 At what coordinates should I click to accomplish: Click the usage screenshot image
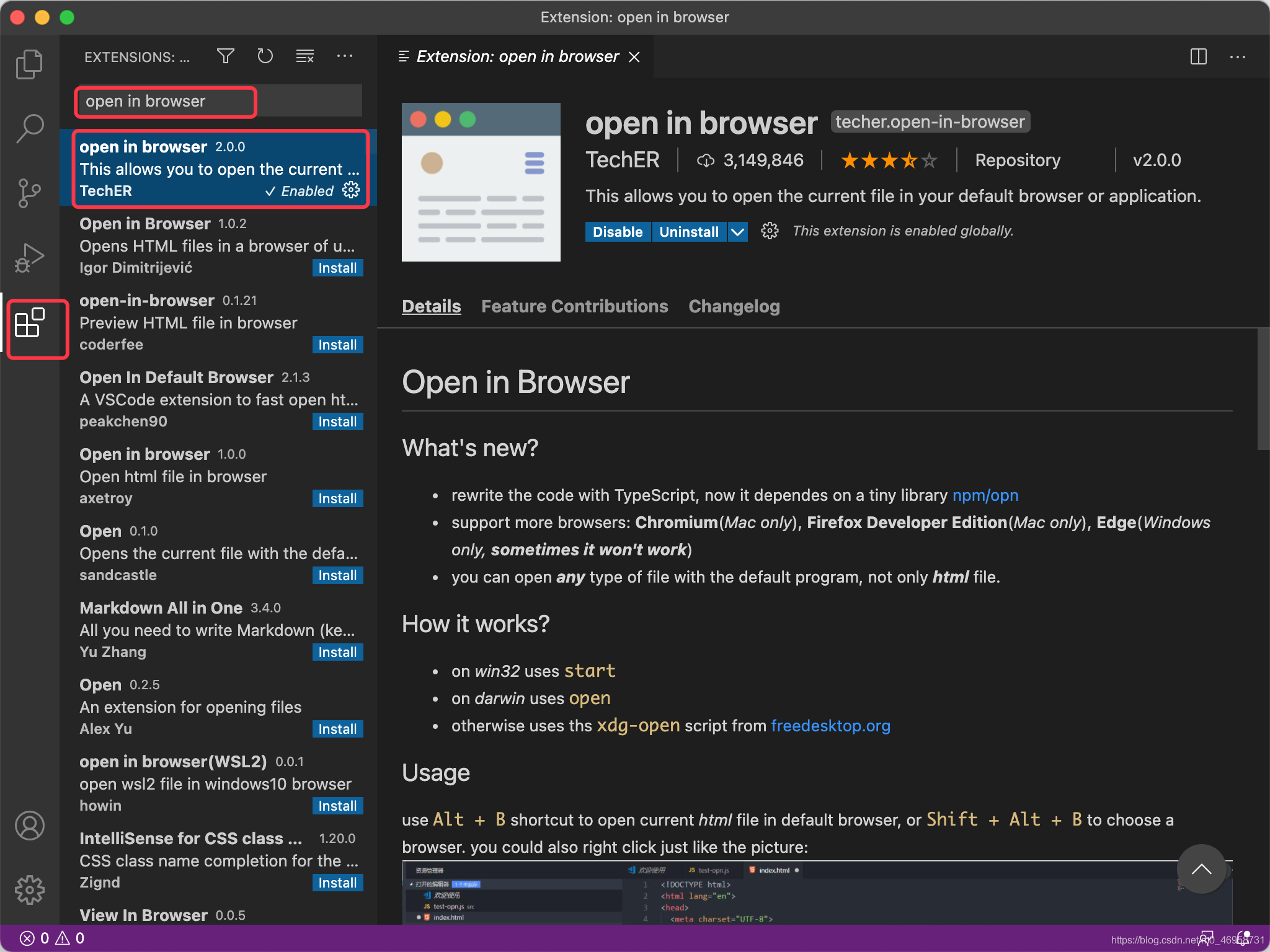(817, 892)
